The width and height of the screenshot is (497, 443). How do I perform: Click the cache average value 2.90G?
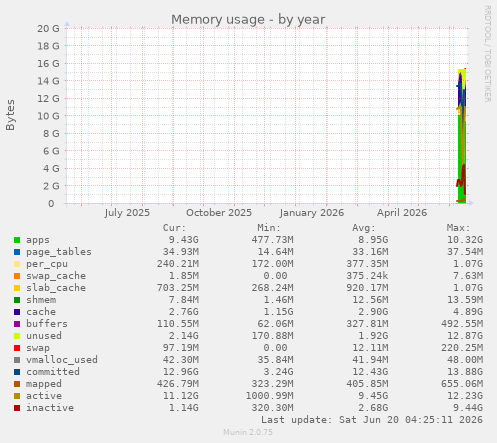[x=373, y=312]
